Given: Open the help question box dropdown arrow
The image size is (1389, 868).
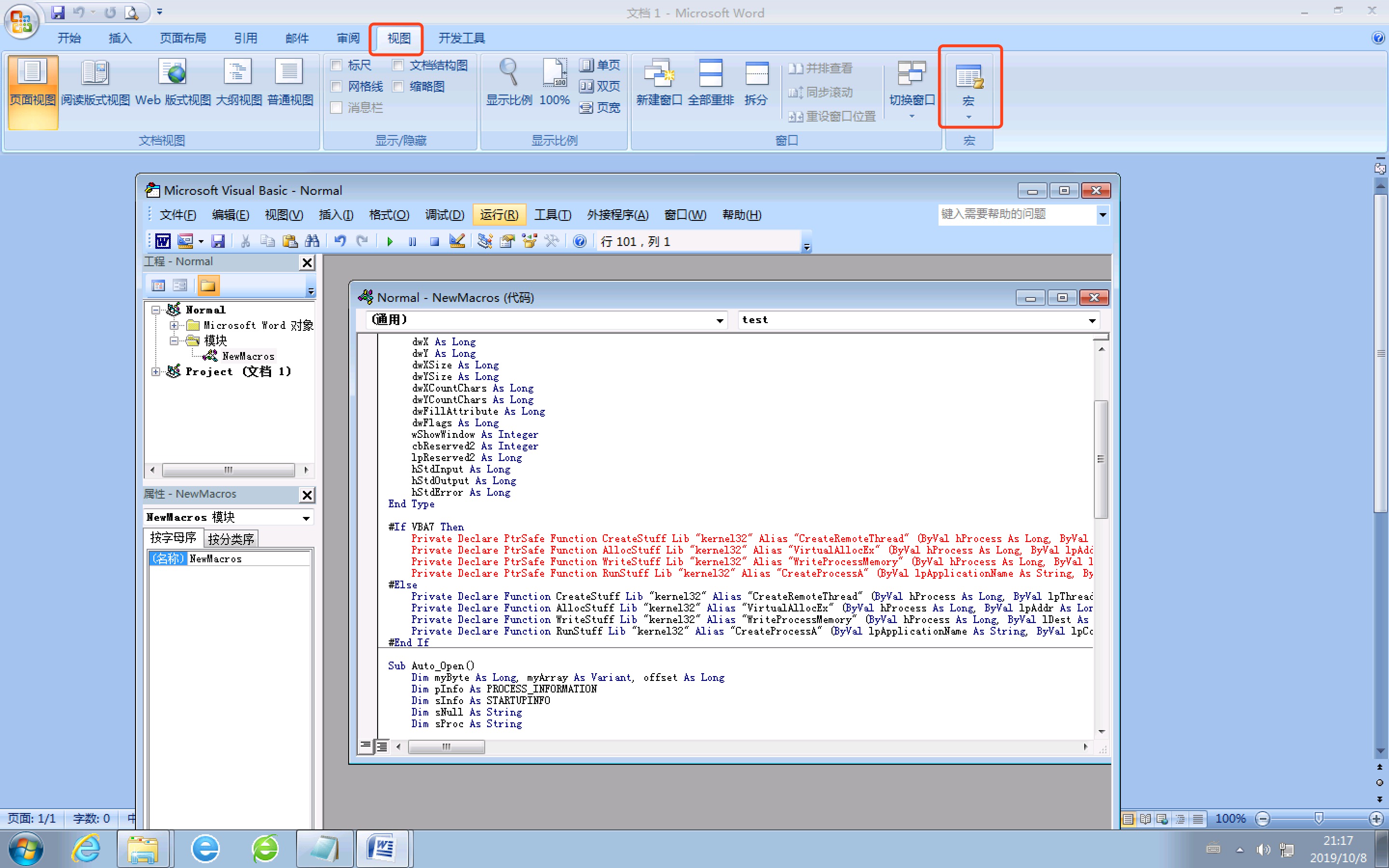Looking at the screenshot, I should (x=1103, y=215).
